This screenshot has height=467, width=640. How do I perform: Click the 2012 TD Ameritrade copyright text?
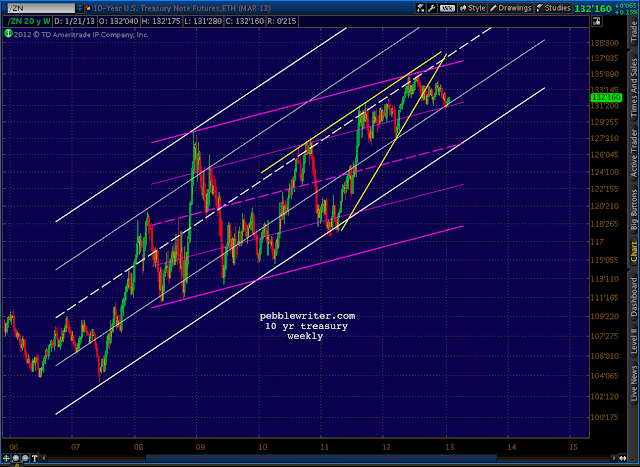point(81,34)
